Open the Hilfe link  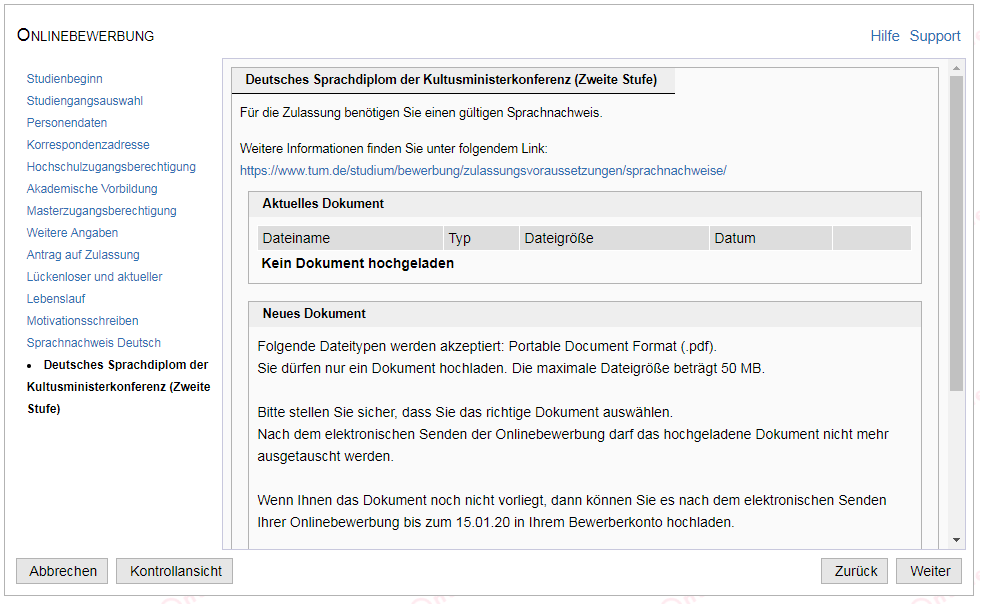pos(884,36)
